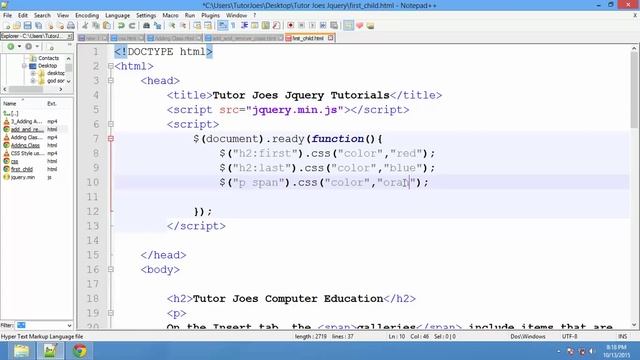The height and width of the screenshot is (360, 640).
Task: Toggle the Explorer panel toolbar button
Action: pyautogui.click(x=348, y=26)
